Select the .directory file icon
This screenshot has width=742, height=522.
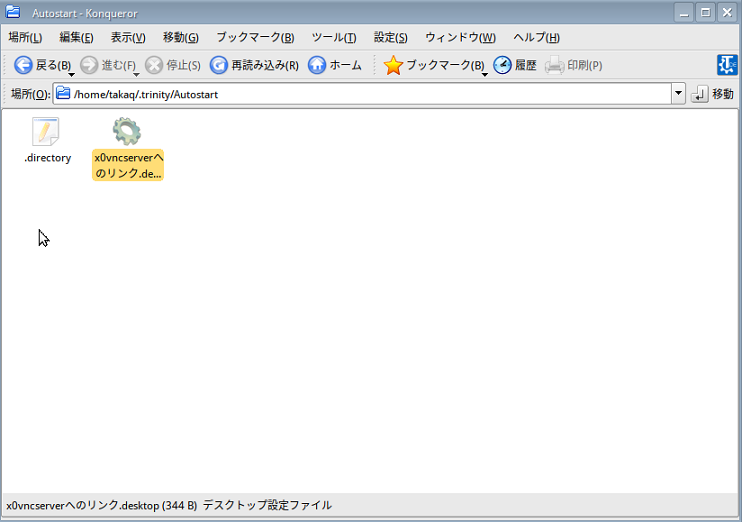[x=45, y=131]
